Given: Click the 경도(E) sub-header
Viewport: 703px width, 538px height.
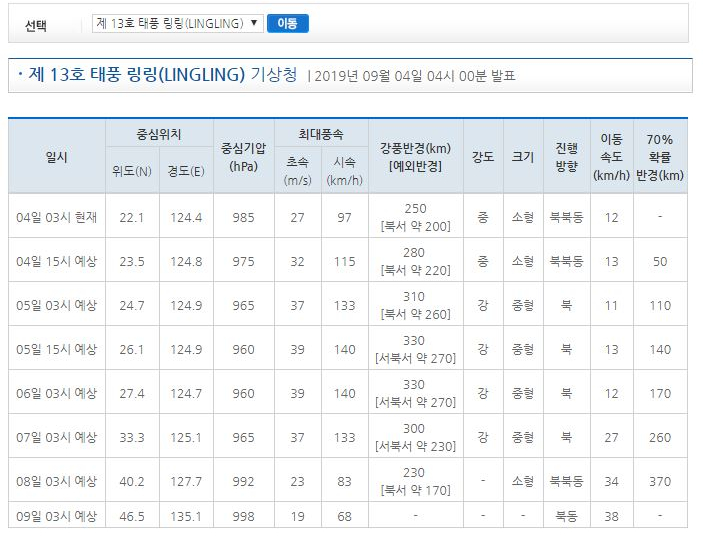Looking at the screenshot, I should click(186, 171).
